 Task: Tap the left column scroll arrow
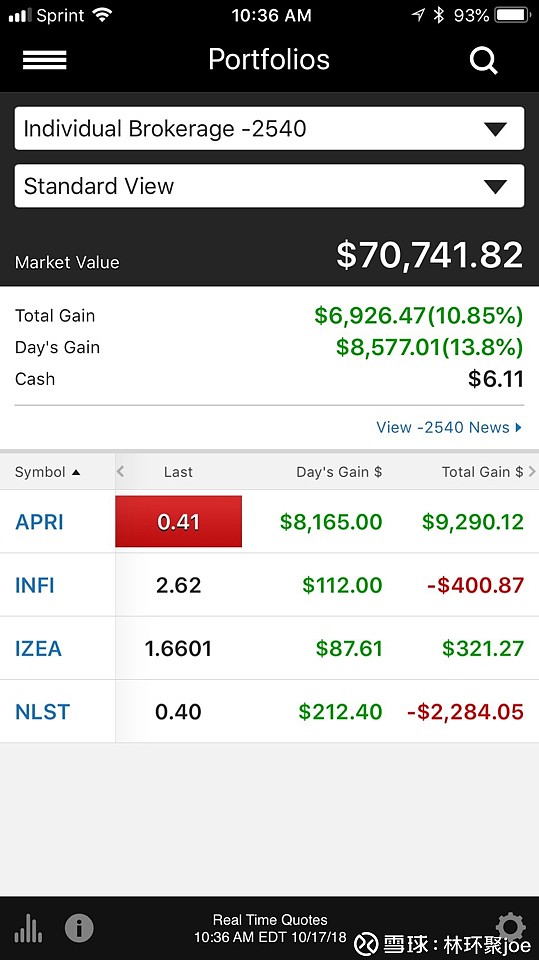tap(120, 471)
